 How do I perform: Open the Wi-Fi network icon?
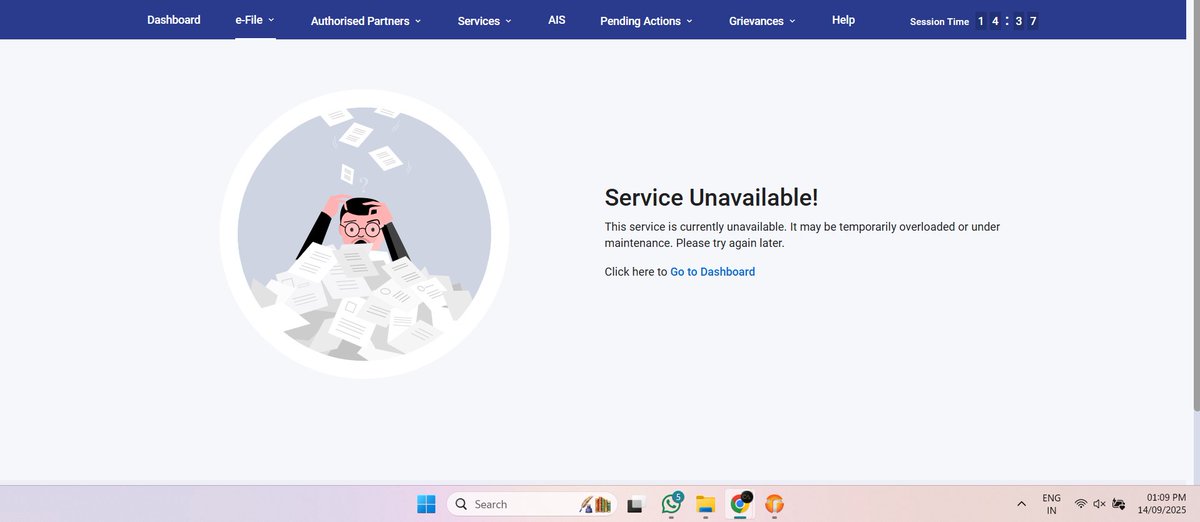(x=1081, y=504)
